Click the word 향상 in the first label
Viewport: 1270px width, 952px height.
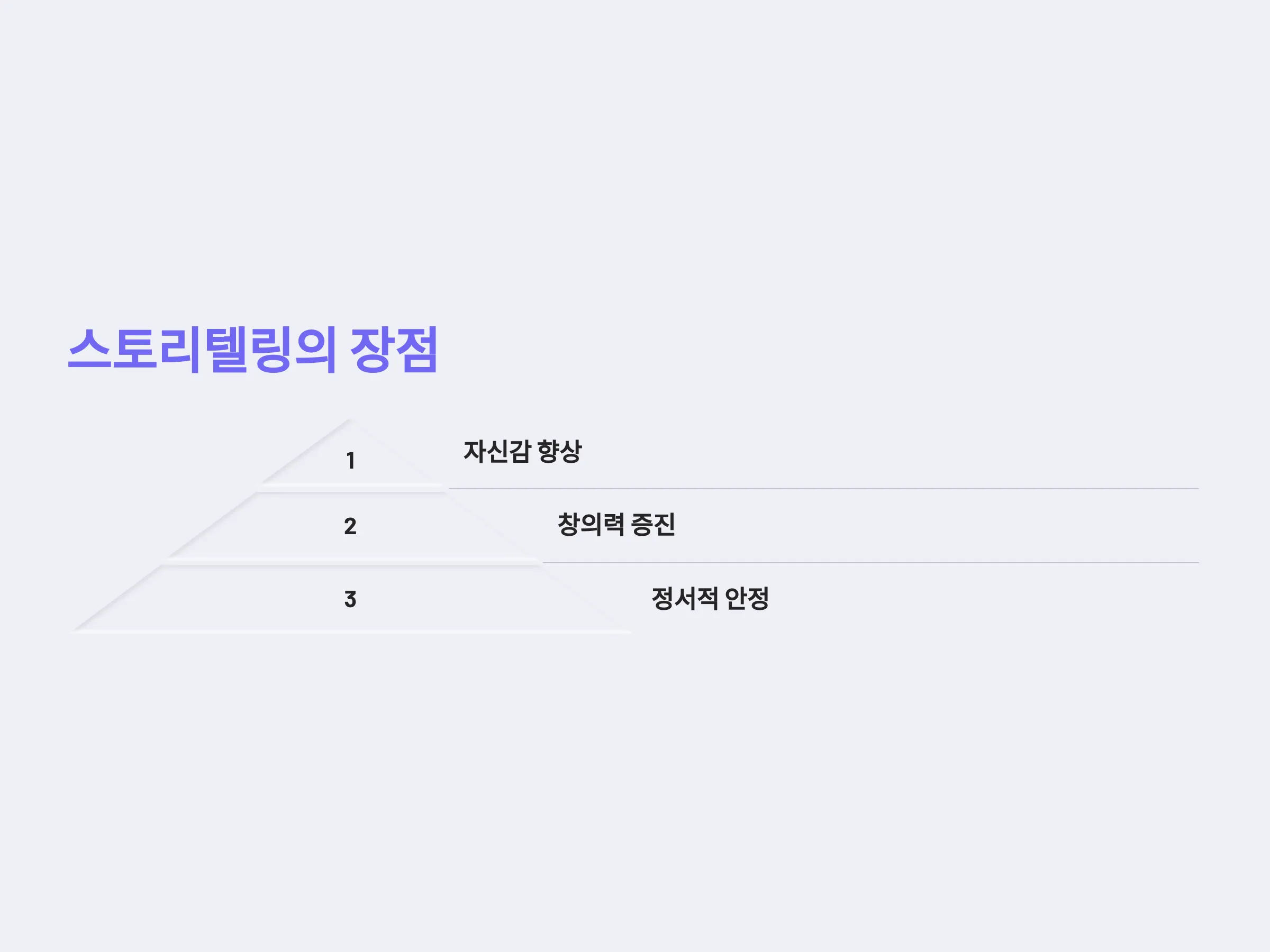point(560,452)
